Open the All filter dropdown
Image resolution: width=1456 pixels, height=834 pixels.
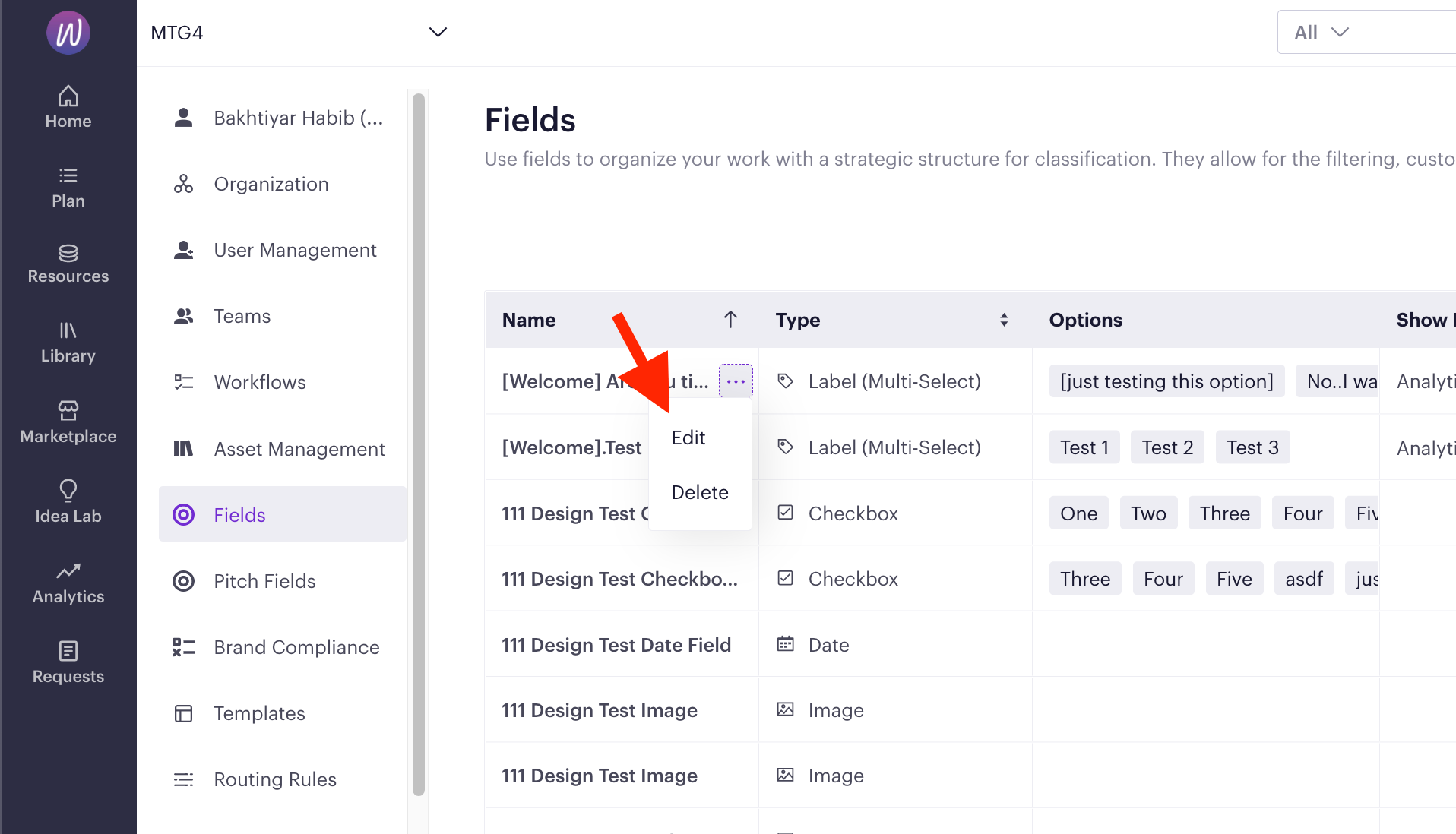click(x=1321, y=33)
